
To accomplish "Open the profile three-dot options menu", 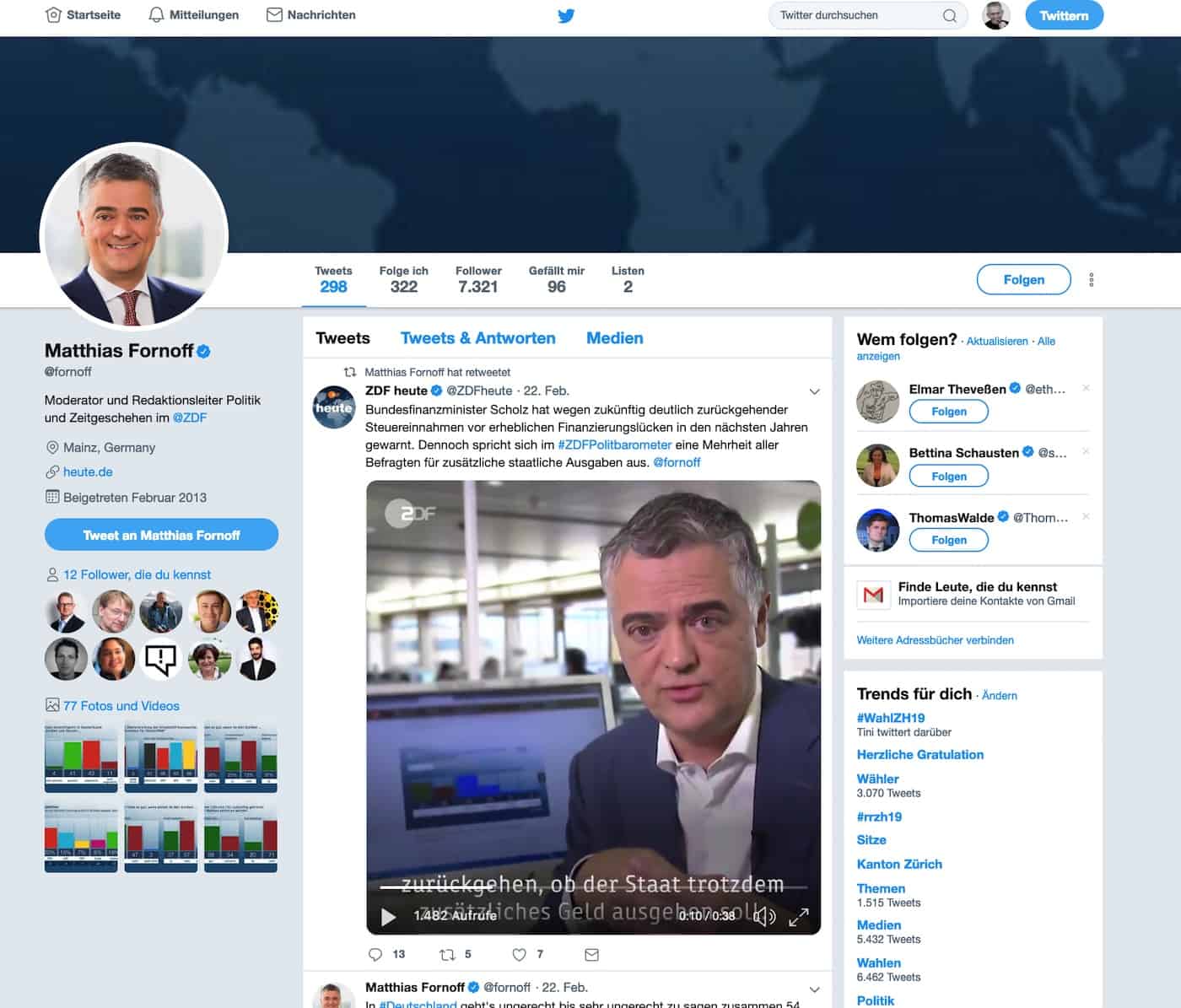I will pyautogui.click(x=1092, y=279).
